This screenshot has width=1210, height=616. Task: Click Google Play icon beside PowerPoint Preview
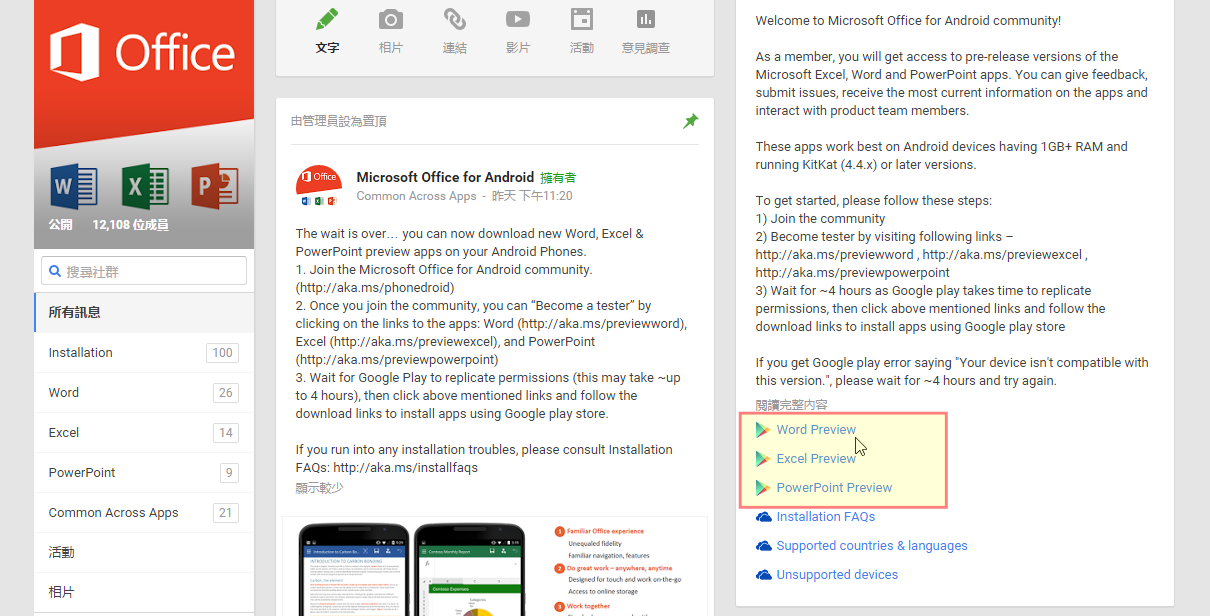coord(763,488)
